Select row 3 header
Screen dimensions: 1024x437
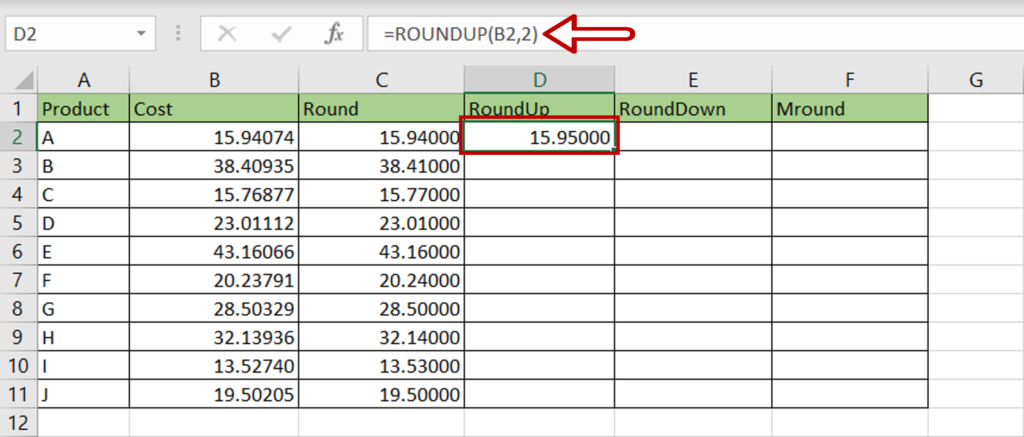(x=18, y=165)
